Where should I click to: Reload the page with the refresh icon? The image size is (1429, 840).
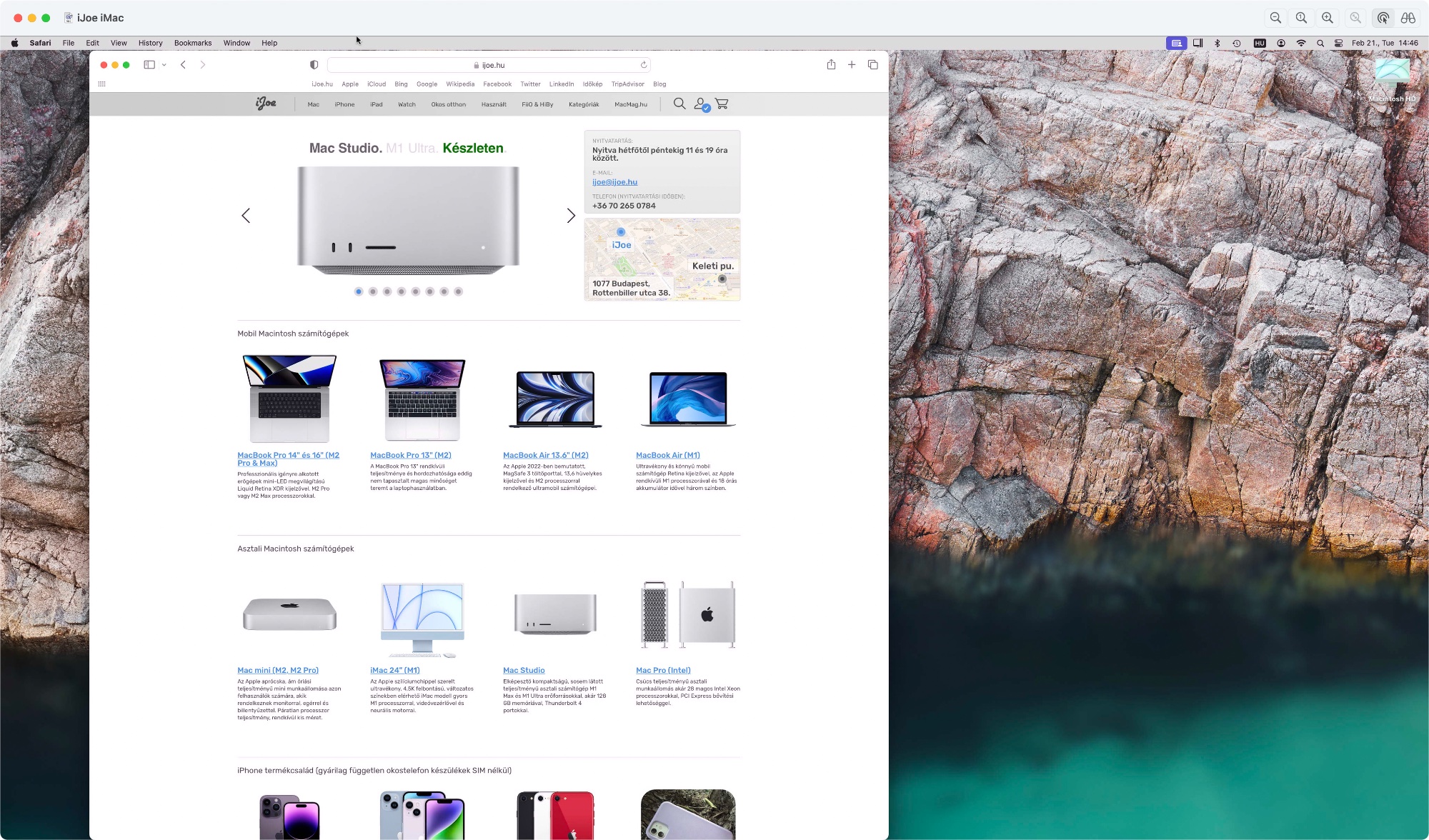click(643, 64)
